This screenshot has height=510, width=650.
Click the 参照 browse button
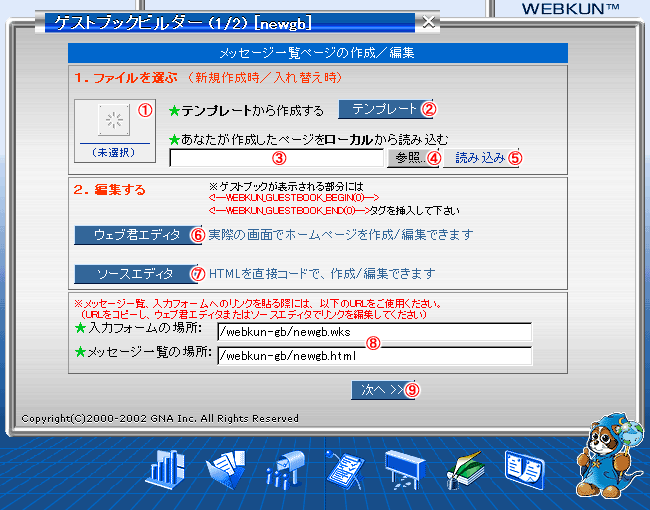tap(406, 158)
